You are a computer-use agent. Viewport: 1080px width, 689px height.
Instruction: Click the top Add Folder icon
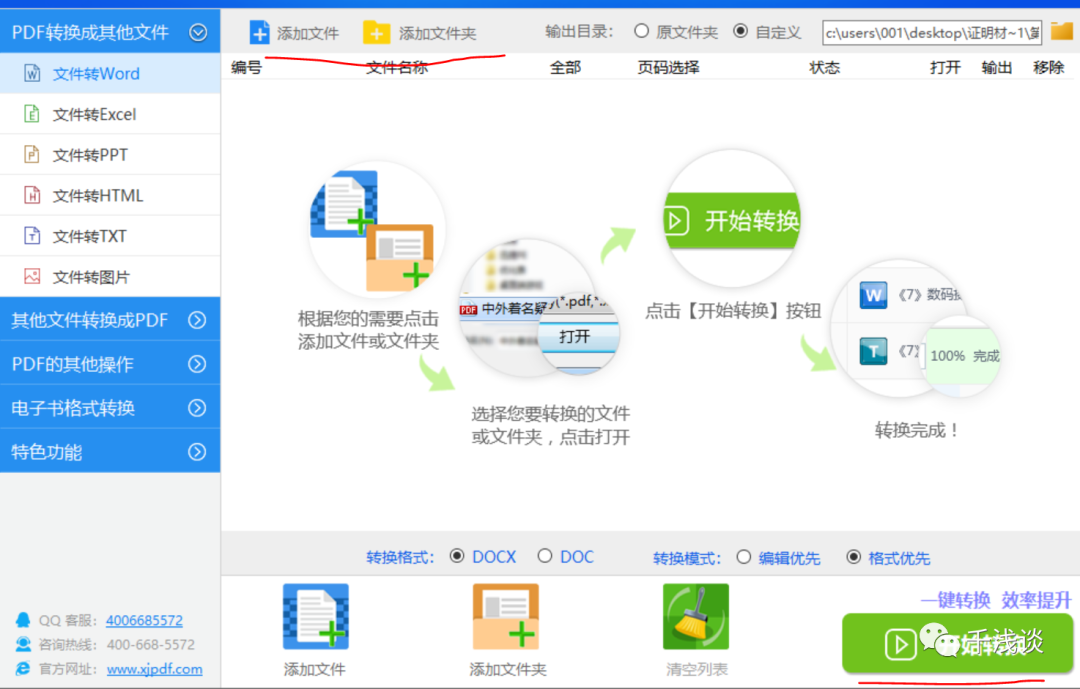[x=376, y=32]
